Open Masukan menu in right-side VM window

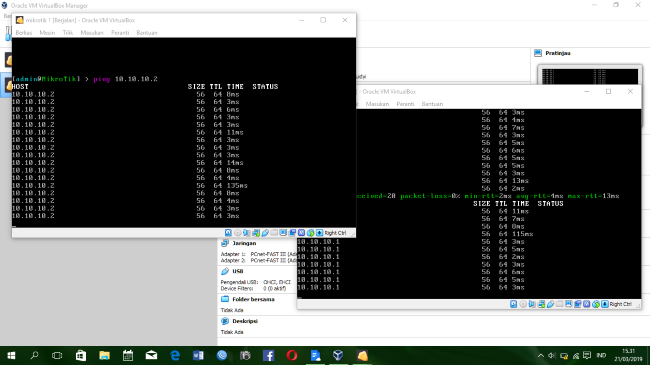[x=377, y=104]
